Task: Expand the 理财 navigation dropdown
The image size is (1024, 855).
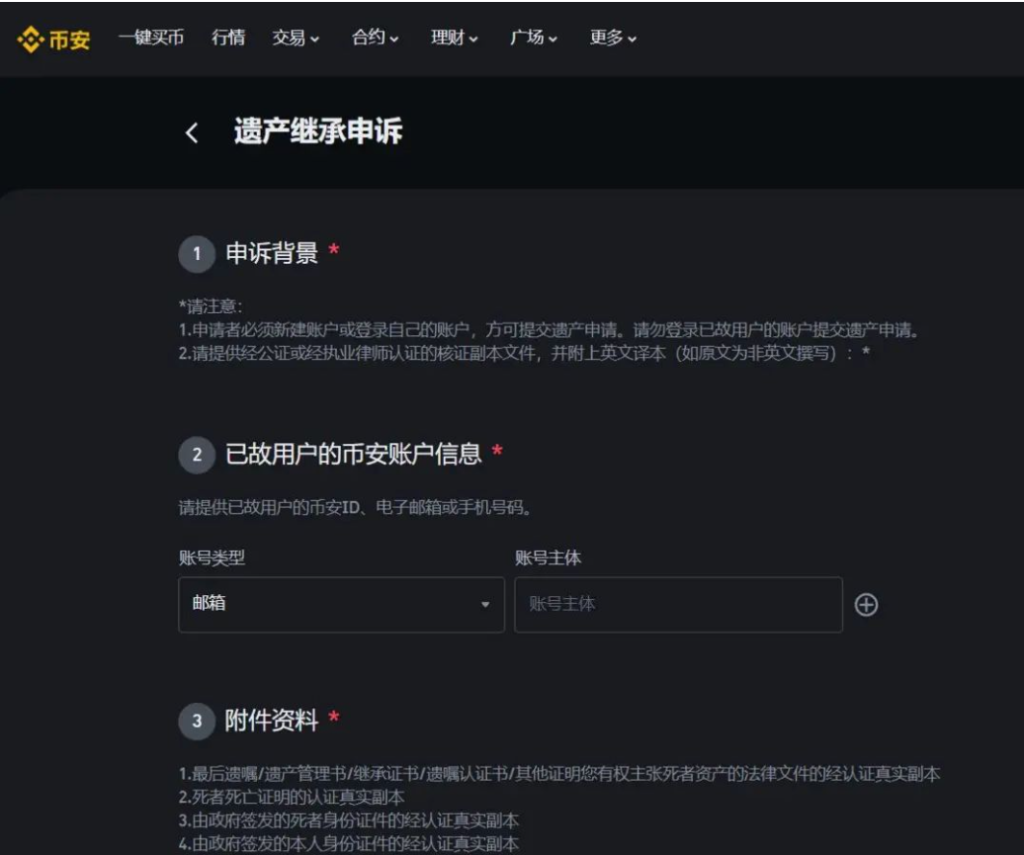Action: click(452, 38)
